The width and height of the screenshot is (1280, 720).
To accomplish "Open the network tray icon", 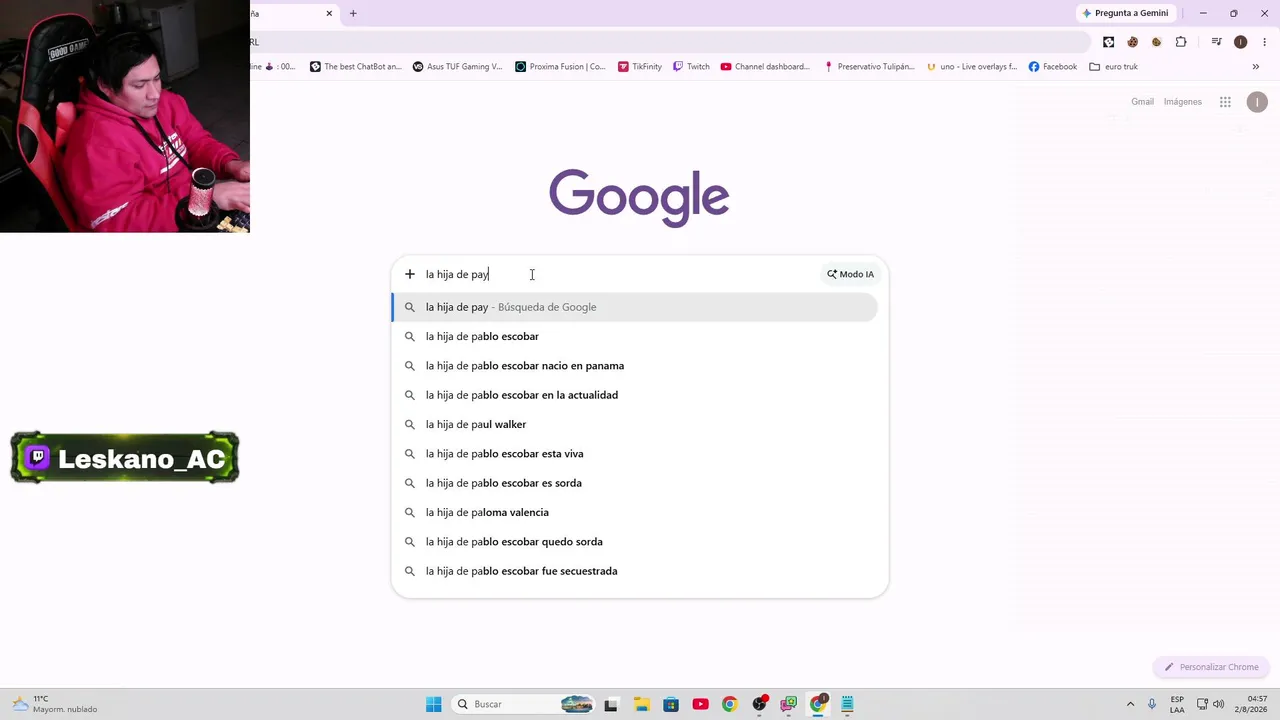I will click(x=1201, y=704).
